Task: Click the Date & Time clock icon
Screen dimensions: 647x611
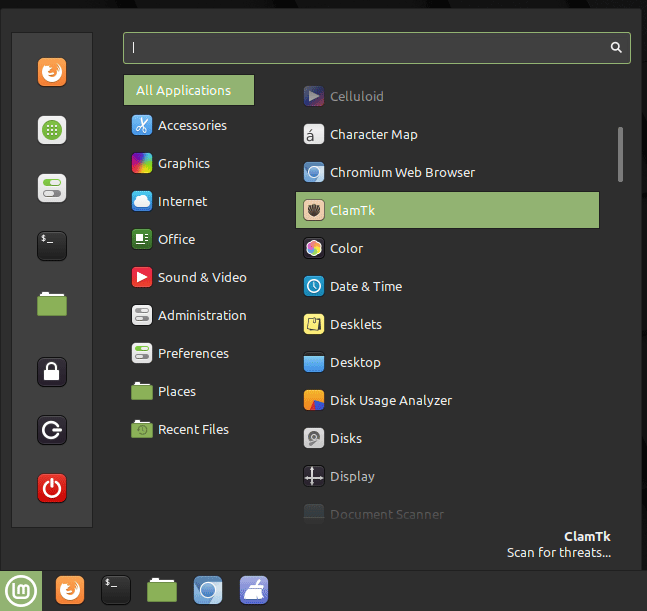Action: point(314,286)
